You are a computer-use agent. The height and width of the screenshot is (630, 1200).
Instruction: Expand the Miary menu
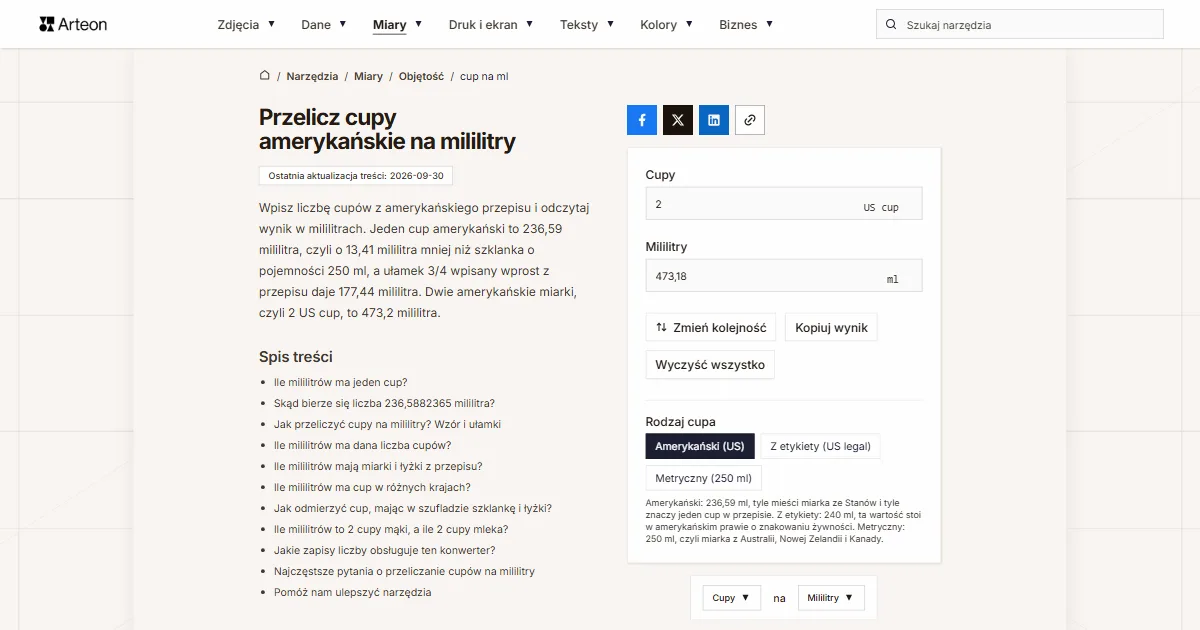pos(397,25)
